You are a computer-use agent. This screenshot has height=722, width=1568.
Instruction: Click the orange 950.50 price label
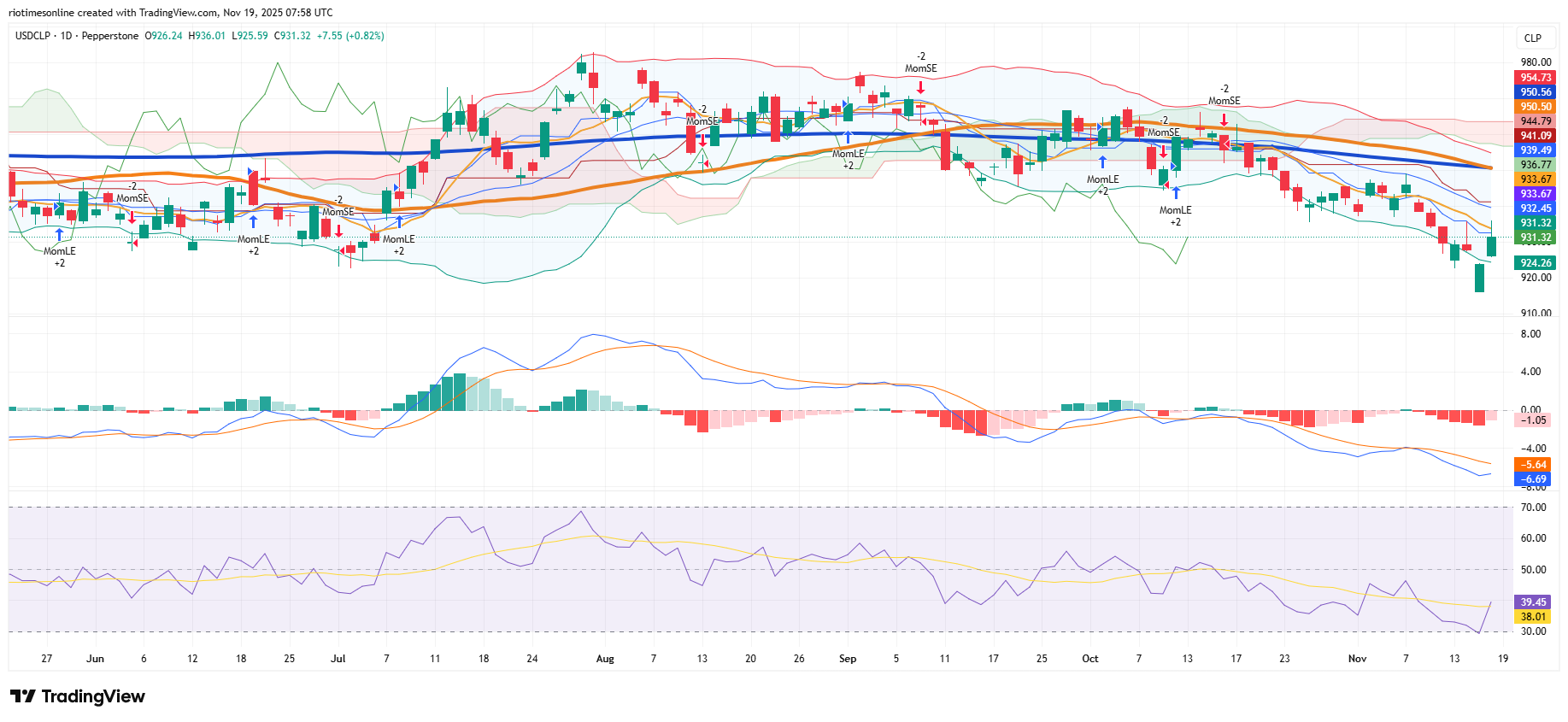point(1536,107)
